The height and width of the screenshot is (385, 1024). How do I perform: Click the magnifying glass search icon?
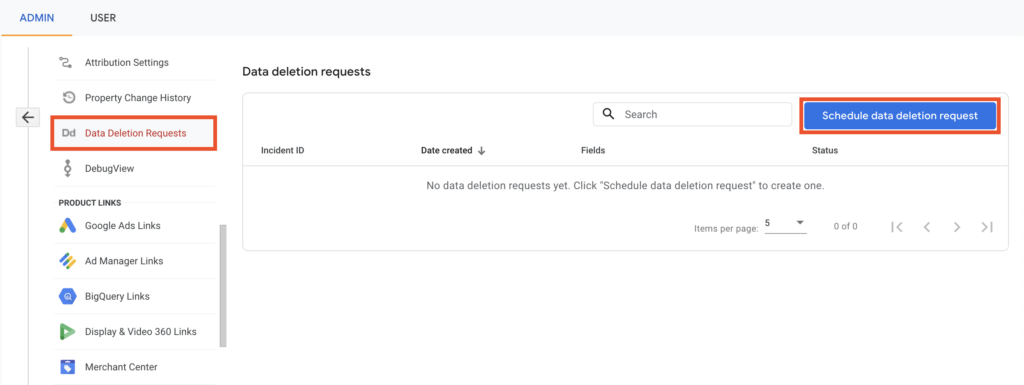[609, 114]
